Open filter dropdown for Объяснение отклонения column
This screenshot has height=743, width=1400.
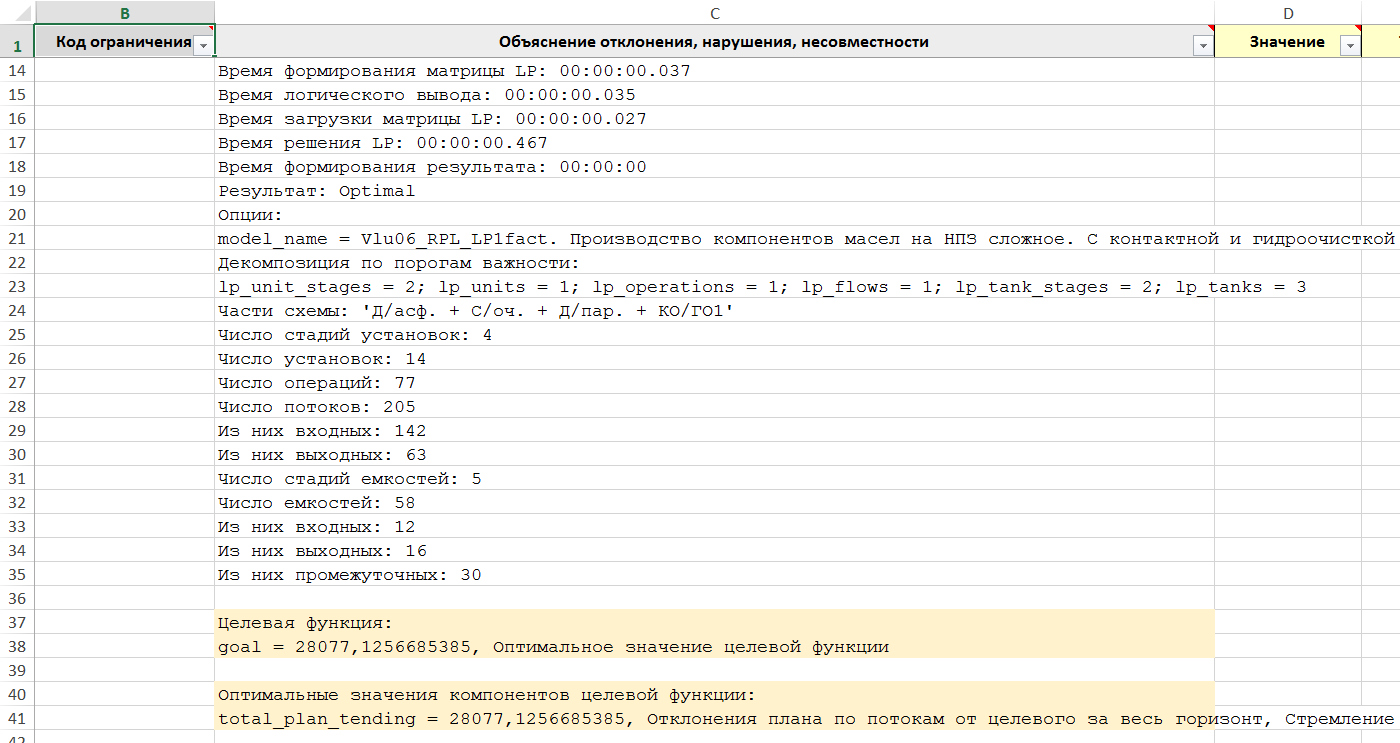coord(1202,46)
